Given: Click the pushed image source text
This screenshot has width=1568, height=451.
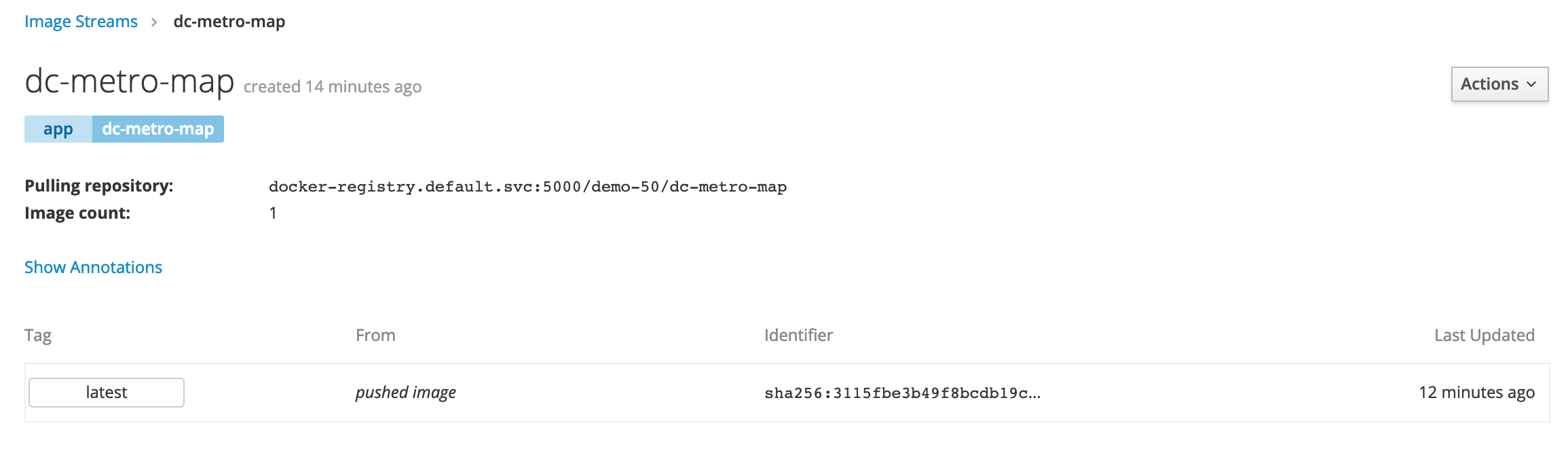Looking at the screenshot, I should coord(406,393).
